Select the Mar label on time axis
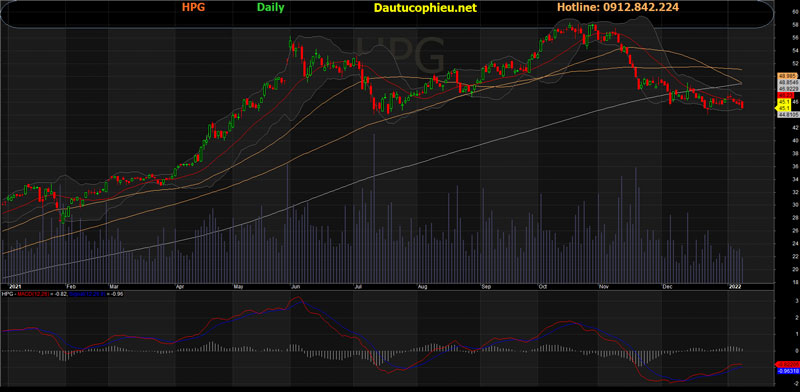This screenshot has width=800, height=392. (x=114, y=287)
